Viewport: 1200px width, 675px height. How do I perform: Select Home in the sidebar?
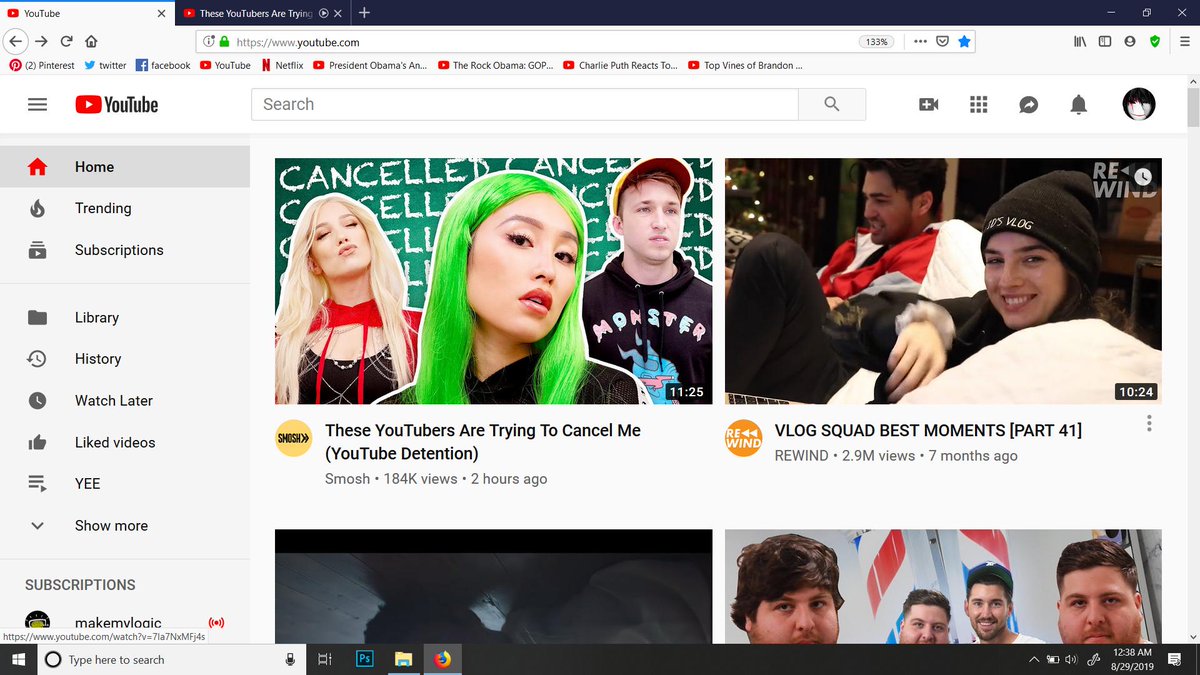pyautogui.click(x=125, y=167)
